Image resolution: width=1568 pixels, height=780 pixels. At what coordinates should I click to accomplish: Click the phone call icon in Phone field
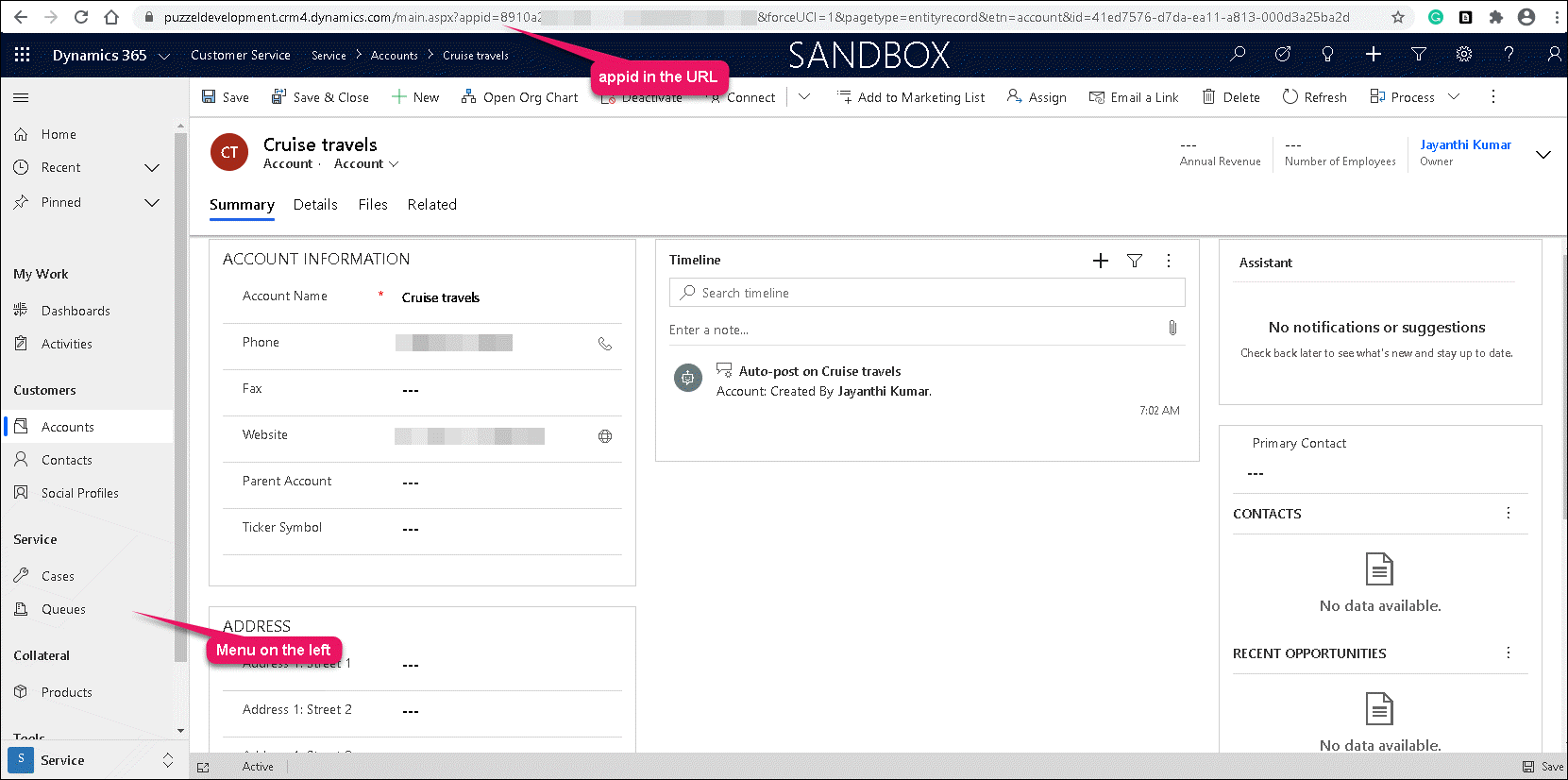click(605, 344)
